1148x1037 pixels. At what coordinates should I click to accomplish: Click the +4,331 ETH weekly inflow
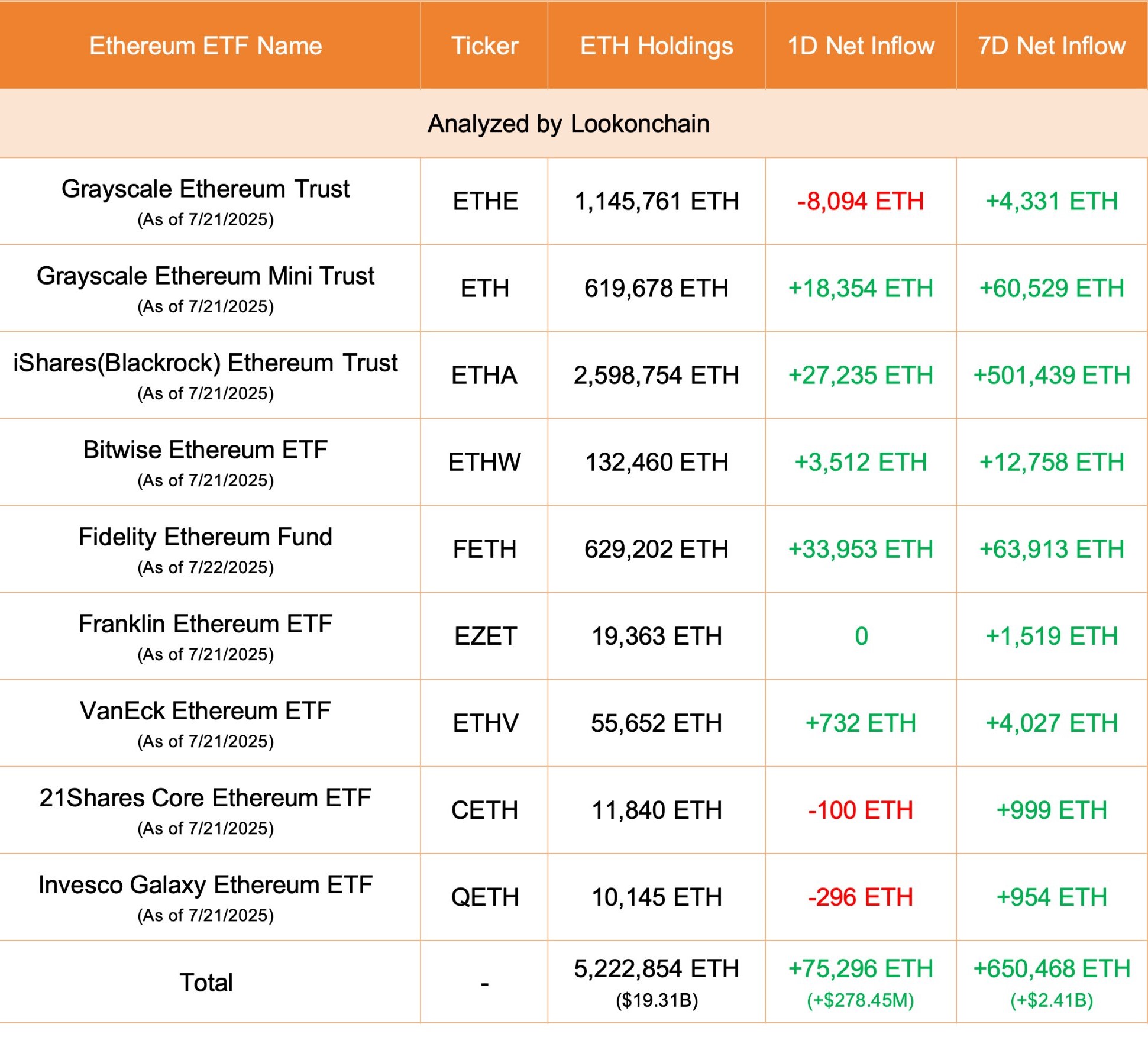[x=1052, y=202]
